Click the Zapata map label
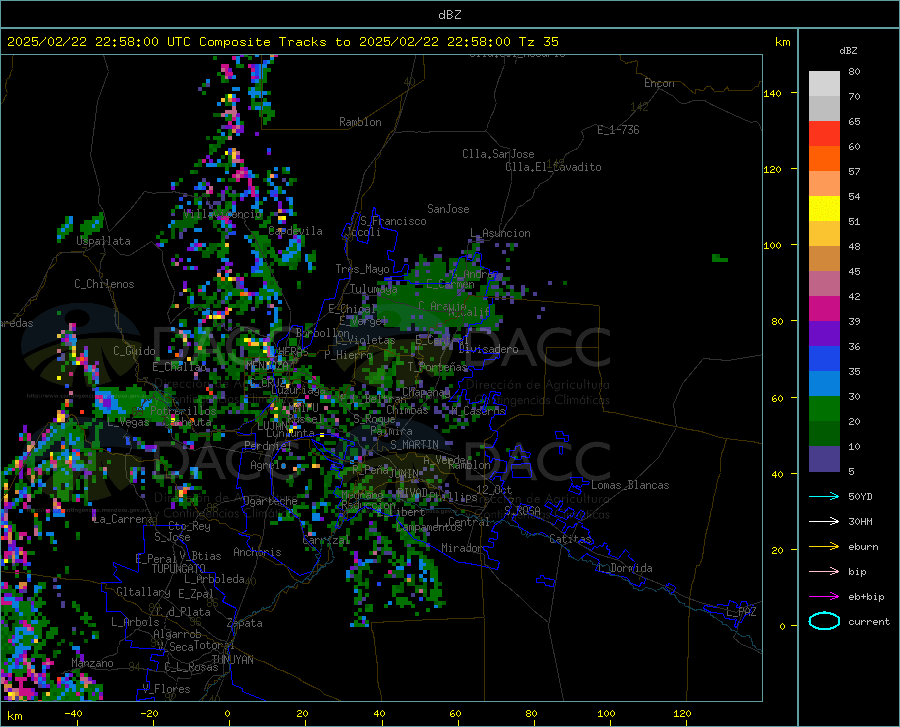 coord(245,623)
